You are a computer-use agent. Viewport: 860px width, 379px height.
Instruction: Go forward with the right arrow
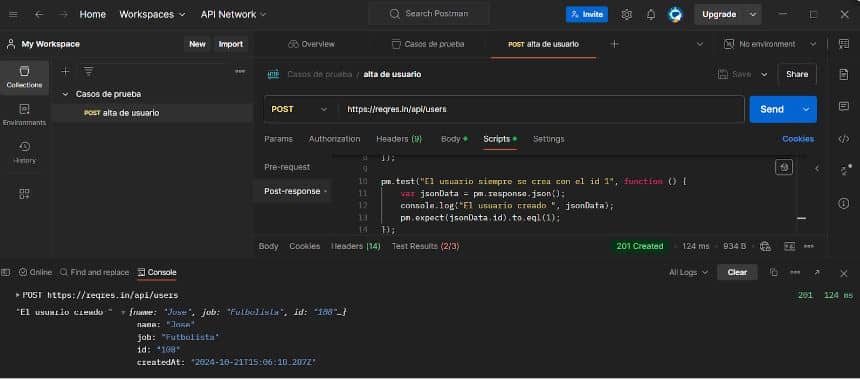coord(64,15)
